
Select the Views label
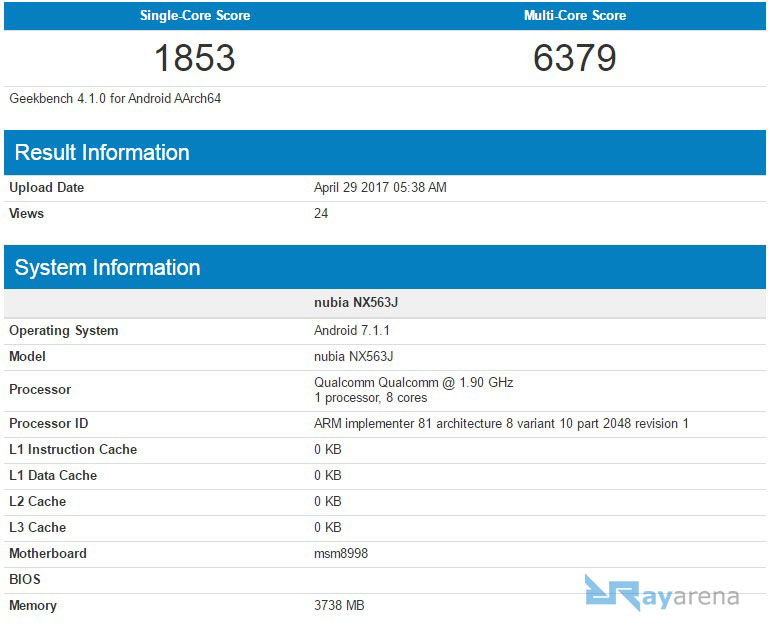click(x=27, y=214)
